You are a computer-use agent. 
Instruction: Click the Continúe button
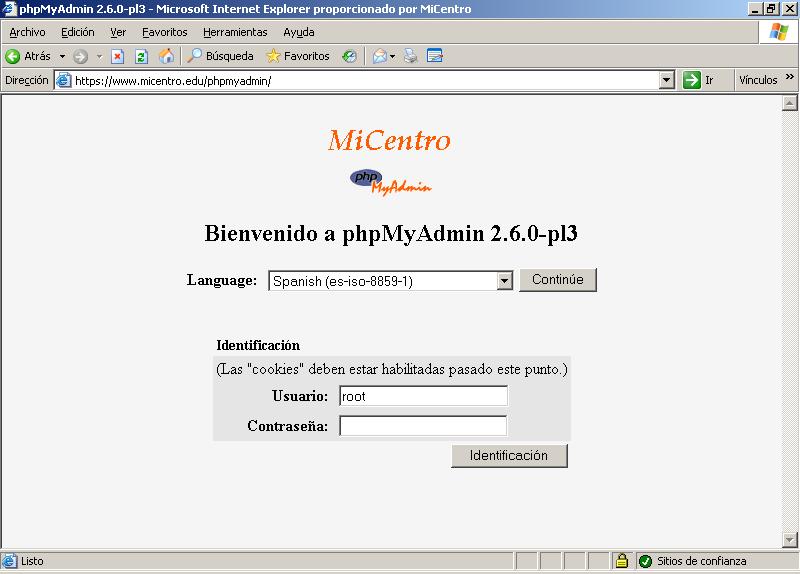[x=558, y=280]
